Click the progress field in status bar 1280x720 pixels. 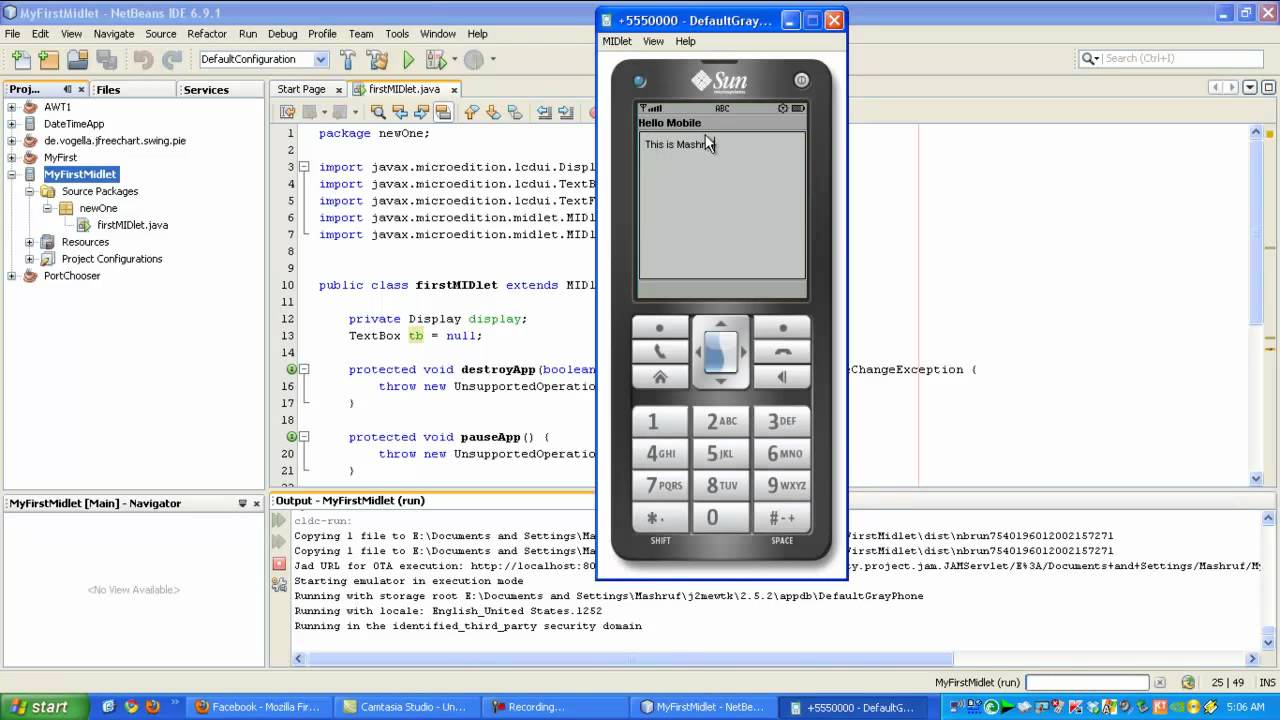[1086, 683]
